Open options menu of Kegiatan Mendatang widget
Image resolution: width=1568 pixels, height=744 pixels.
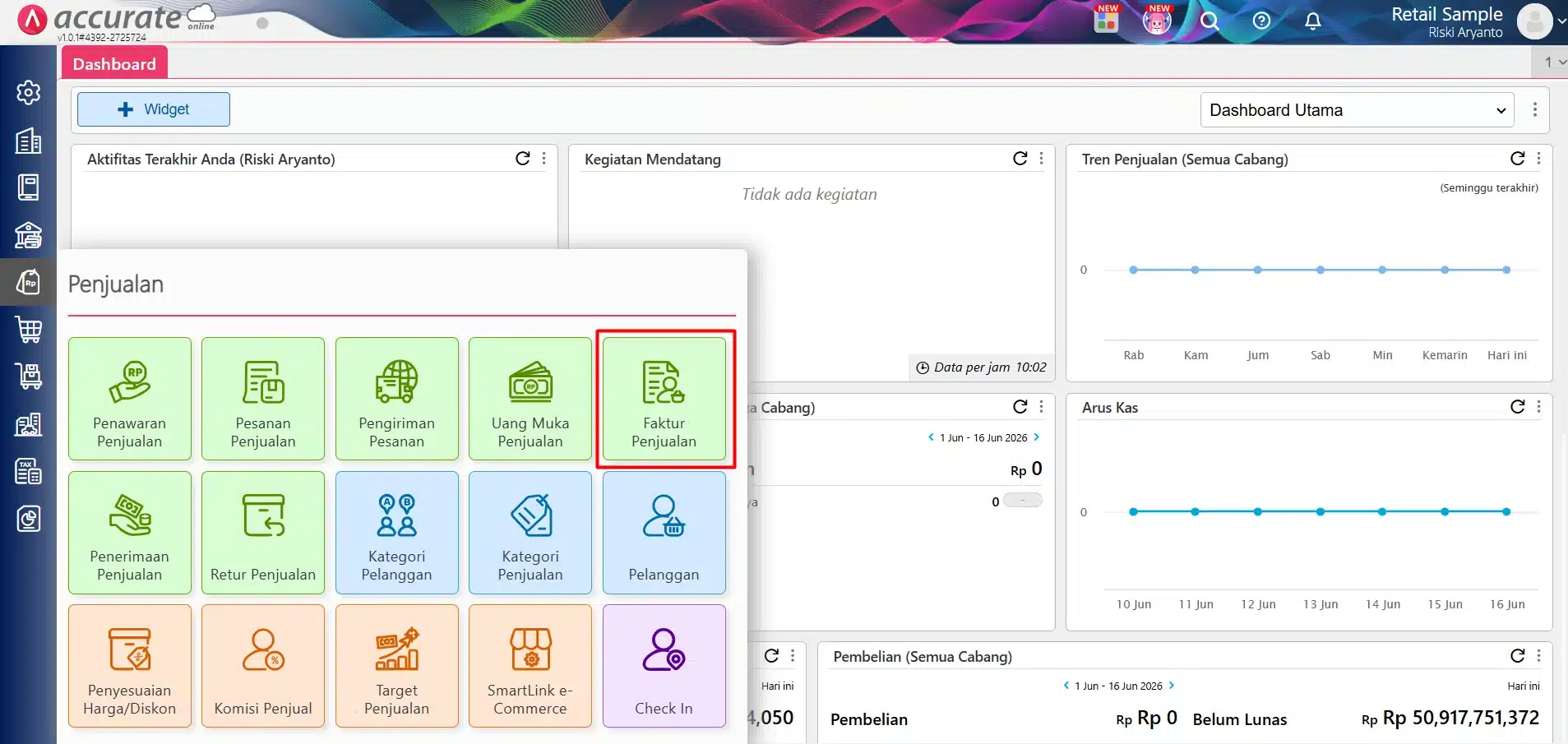coord(1042,159)
